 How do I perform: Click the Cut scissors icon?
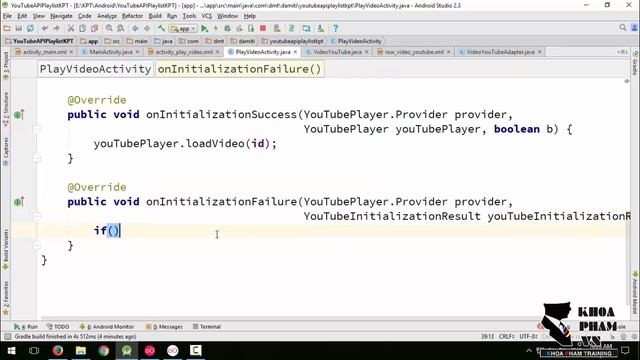coord(71,28)
